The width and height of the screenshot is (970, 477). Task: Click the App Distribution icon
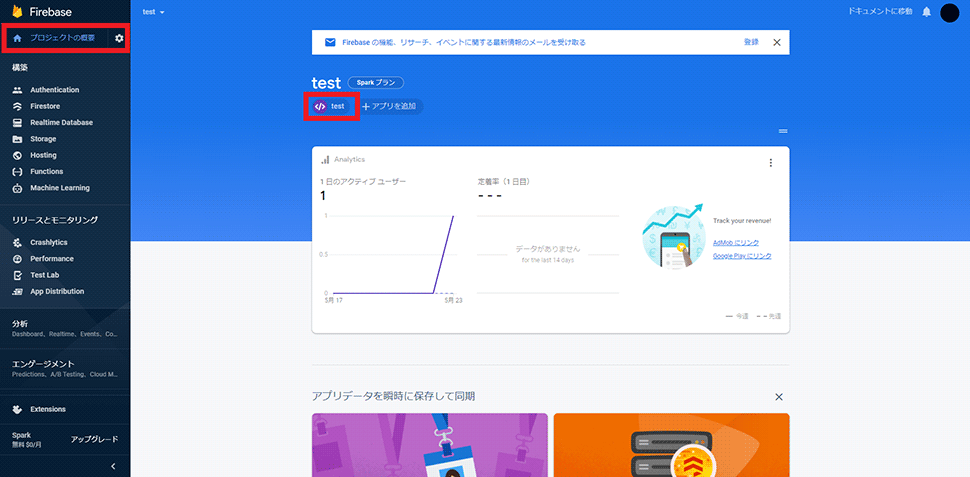coord(17,291)
